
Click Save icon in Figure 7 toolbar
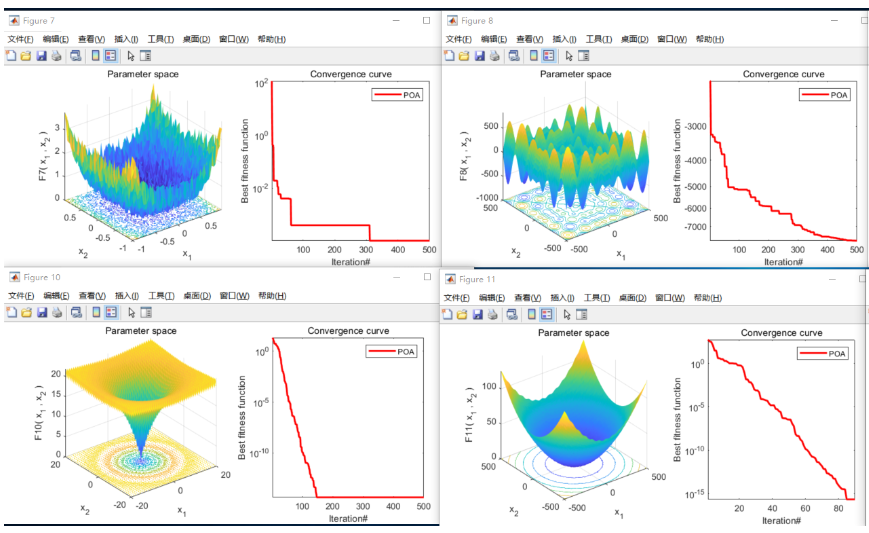tap(42, 56)
